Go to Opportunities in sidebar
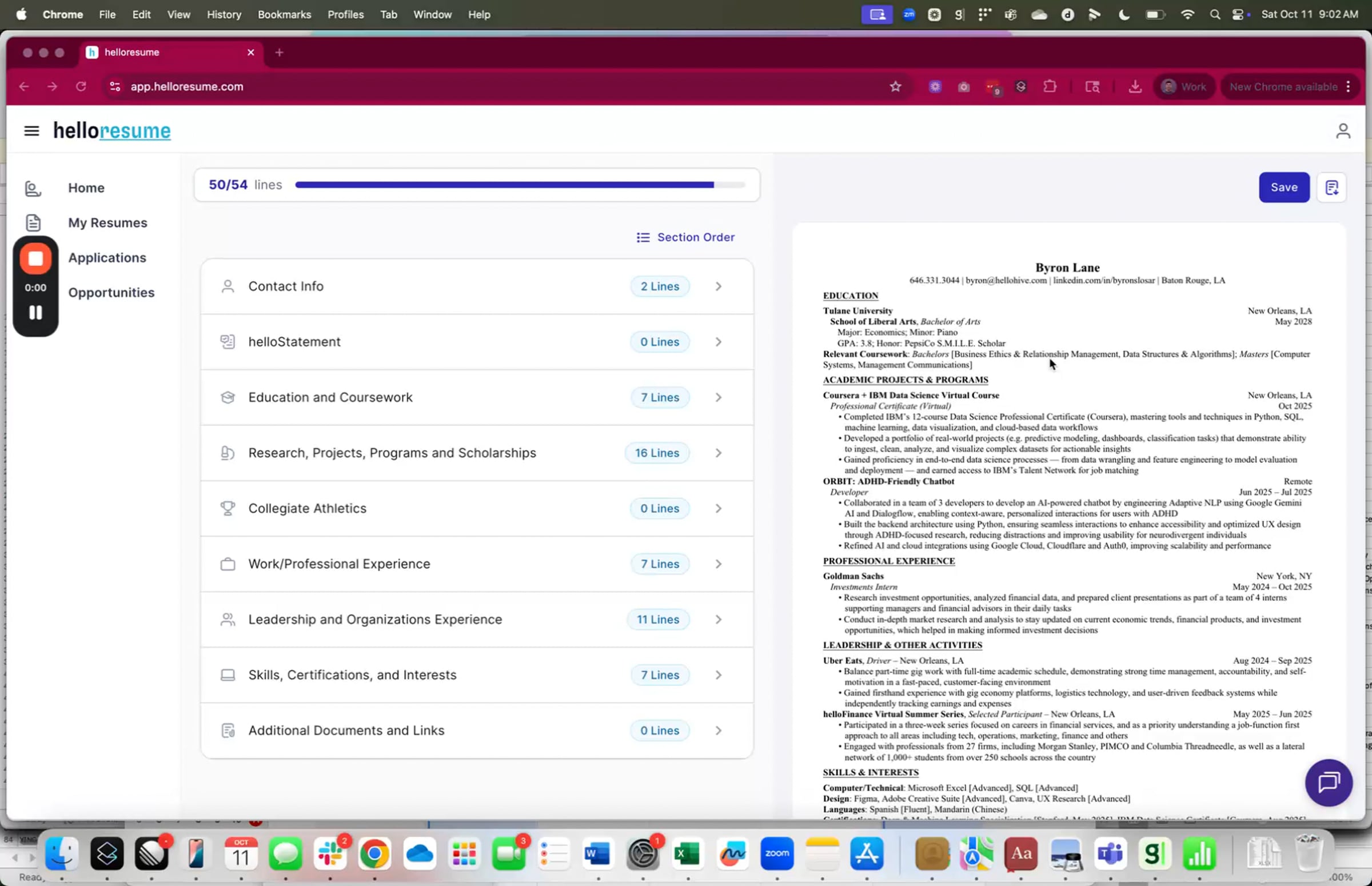Screen dimensions: 1372x886 coord(111,293)
